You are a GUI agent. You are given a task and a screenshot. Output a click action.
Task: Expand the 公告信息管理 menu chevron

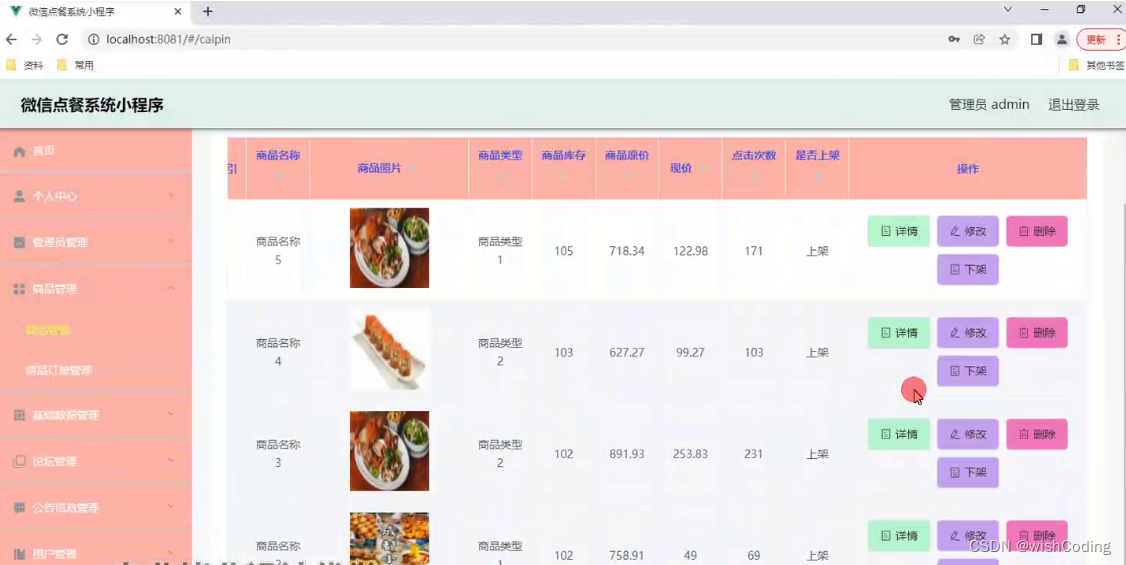tap(171, 506)
